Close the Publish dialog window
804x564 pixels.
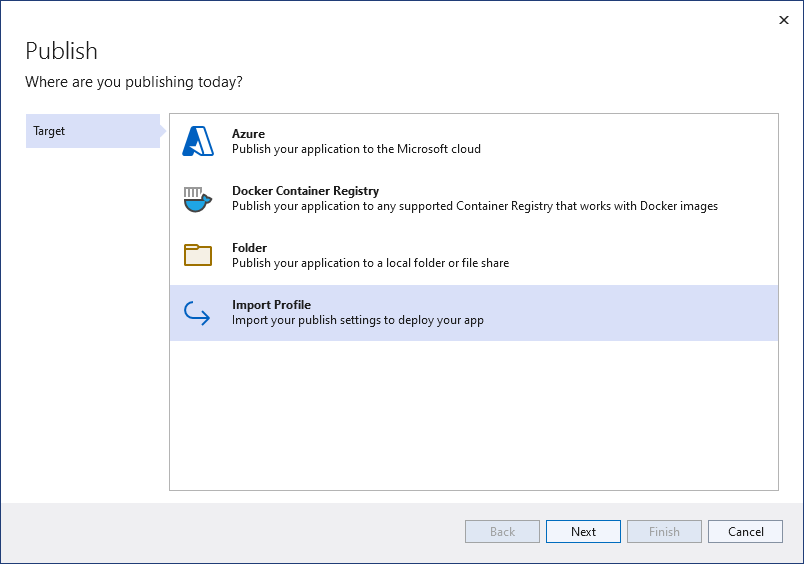tap(783, 20)
